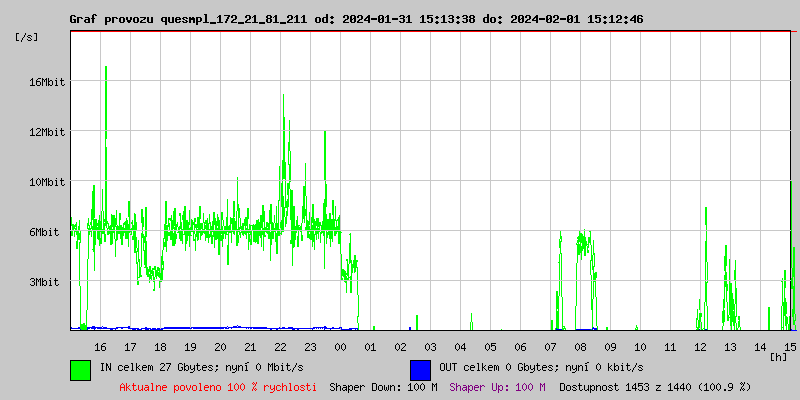The image size is (800, 400).
Task: Click the 16Mbit label on the y-axis
Action: pyautogui.click(x=46, y=82)
